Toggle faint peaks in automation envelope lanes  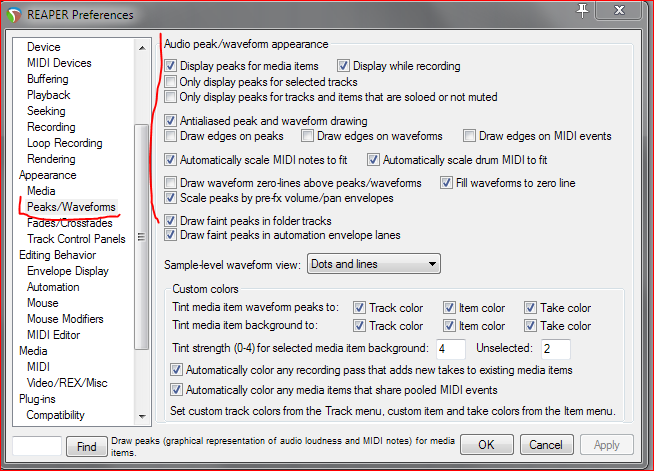(x=170, y=235)
